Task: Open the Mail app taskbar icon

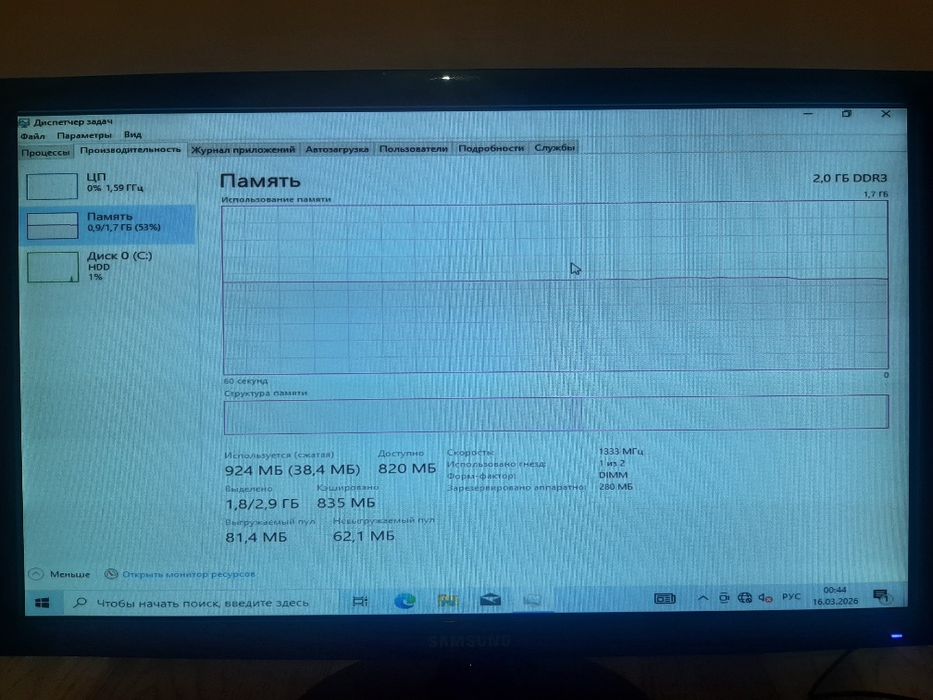Action: point(490,599)
